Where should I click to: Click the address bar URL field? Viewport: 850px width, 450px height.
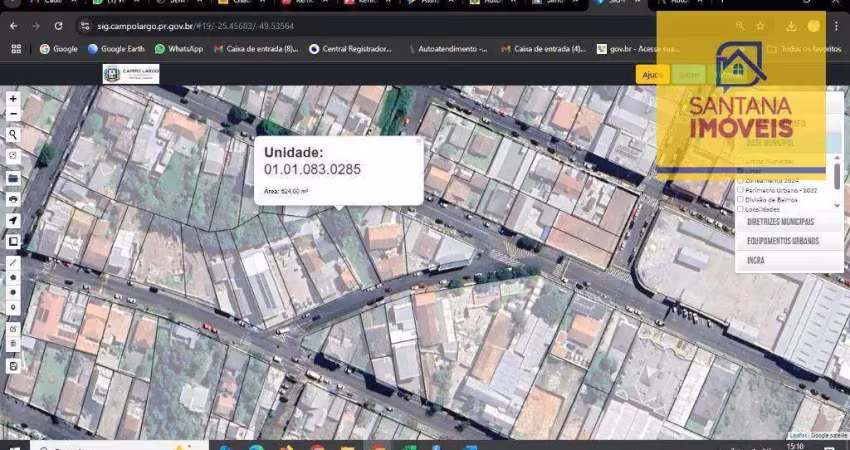pos(407,26)
